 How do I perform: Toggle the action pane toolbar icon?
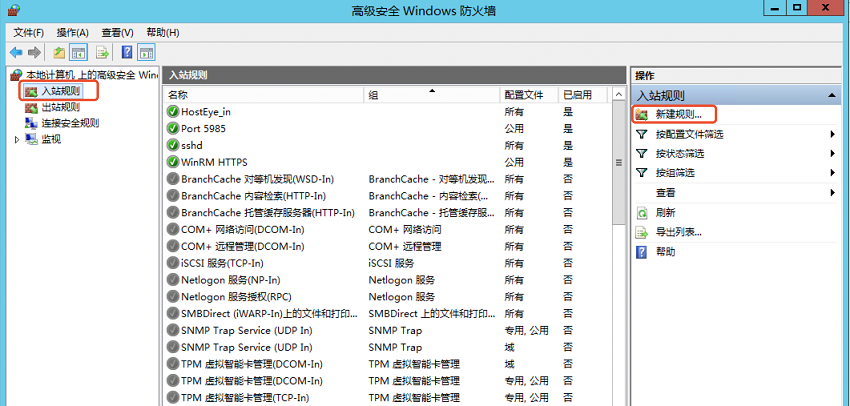[146, 52]
